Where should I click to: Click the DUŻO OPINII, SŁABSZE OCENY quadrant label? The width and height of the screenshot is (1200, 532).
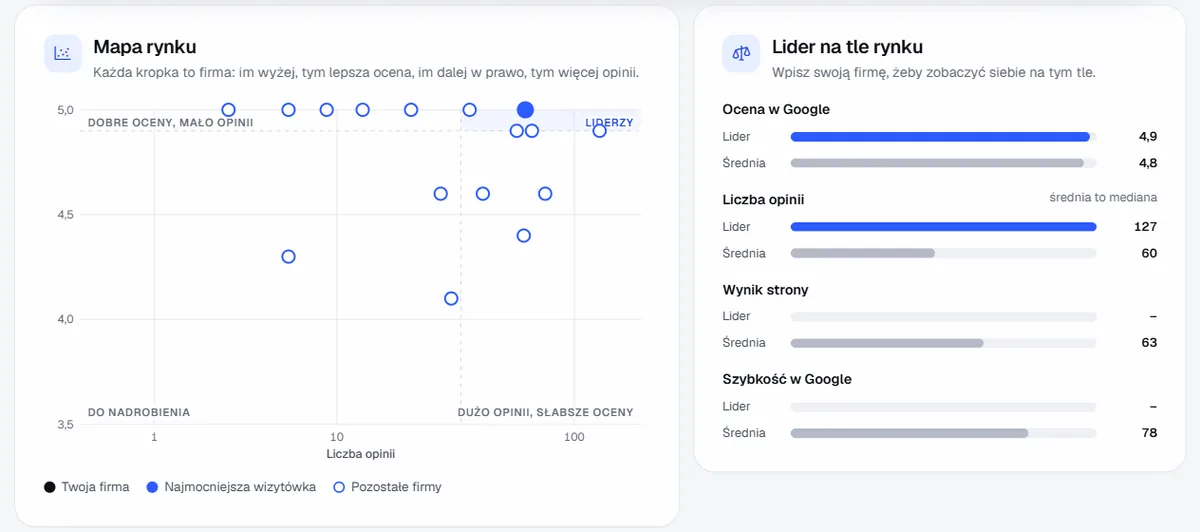(545, 412)
